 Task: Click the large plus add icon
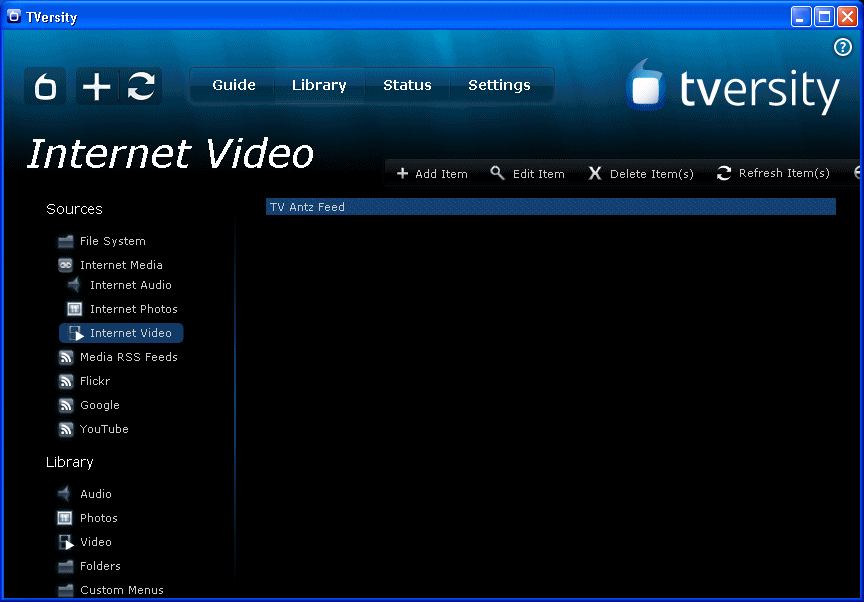97,86
